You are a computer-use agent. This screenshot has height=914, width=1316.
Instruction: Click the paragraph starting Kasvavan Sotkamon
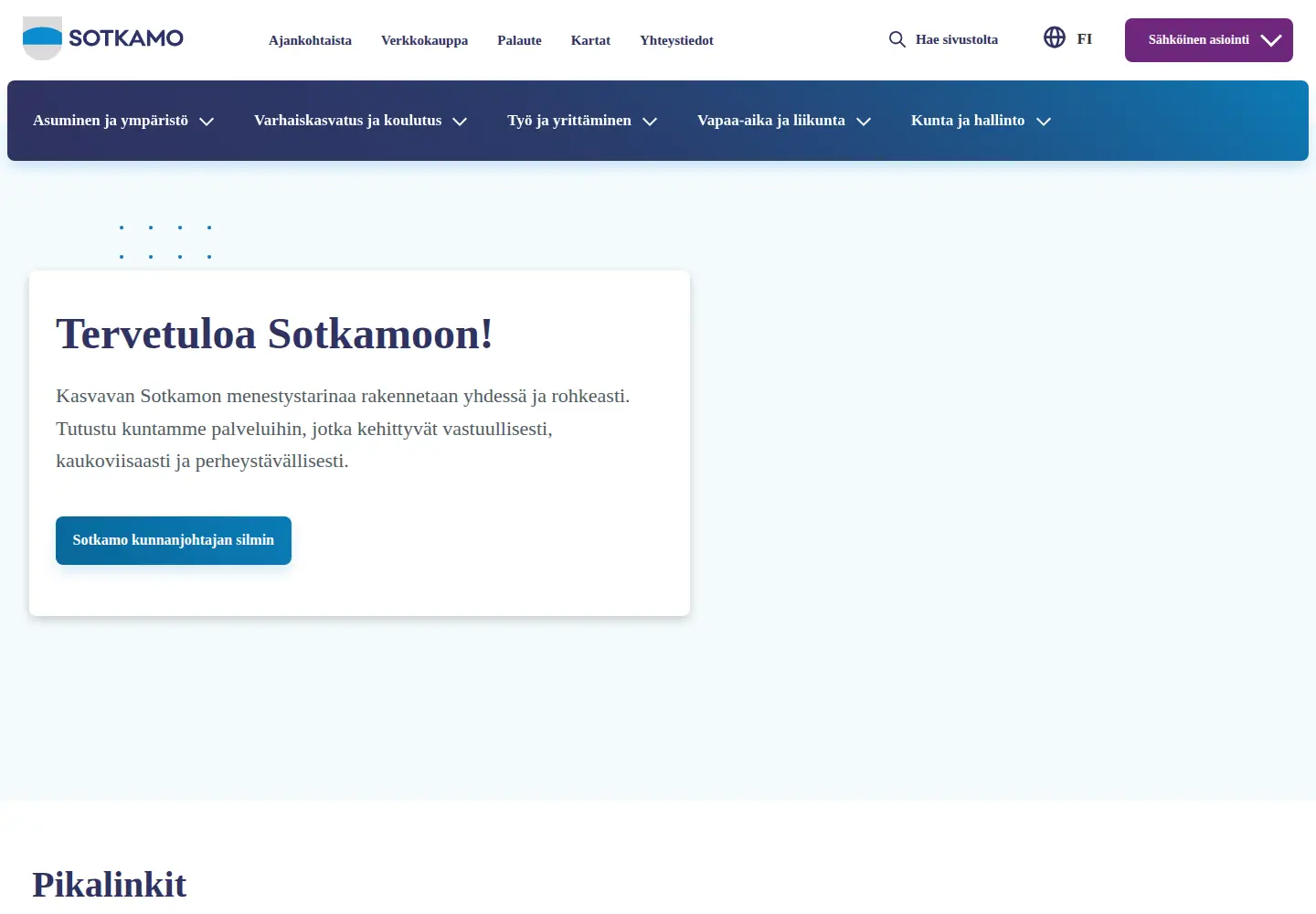click(343, 429)
